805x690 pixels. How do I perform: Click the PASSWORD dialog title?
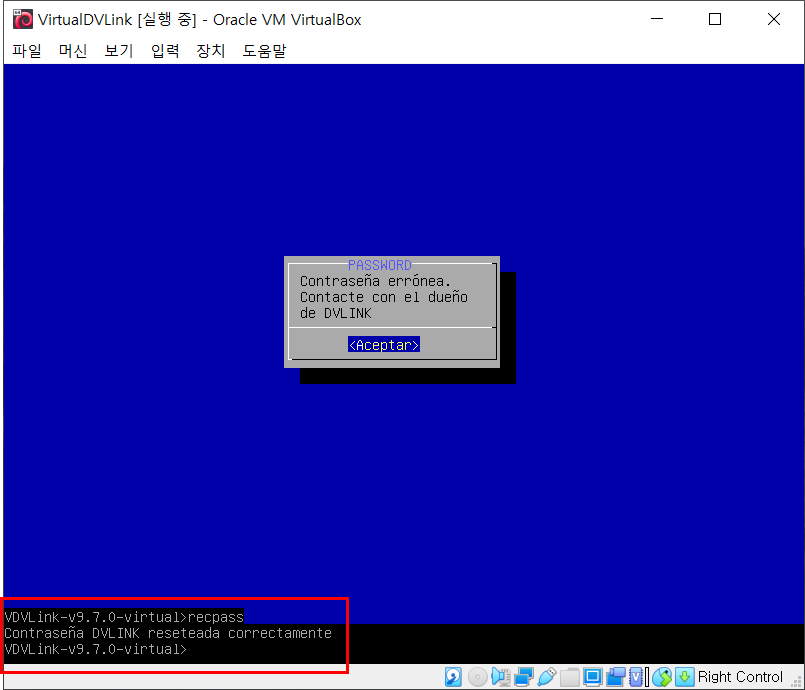coord(379,265)
